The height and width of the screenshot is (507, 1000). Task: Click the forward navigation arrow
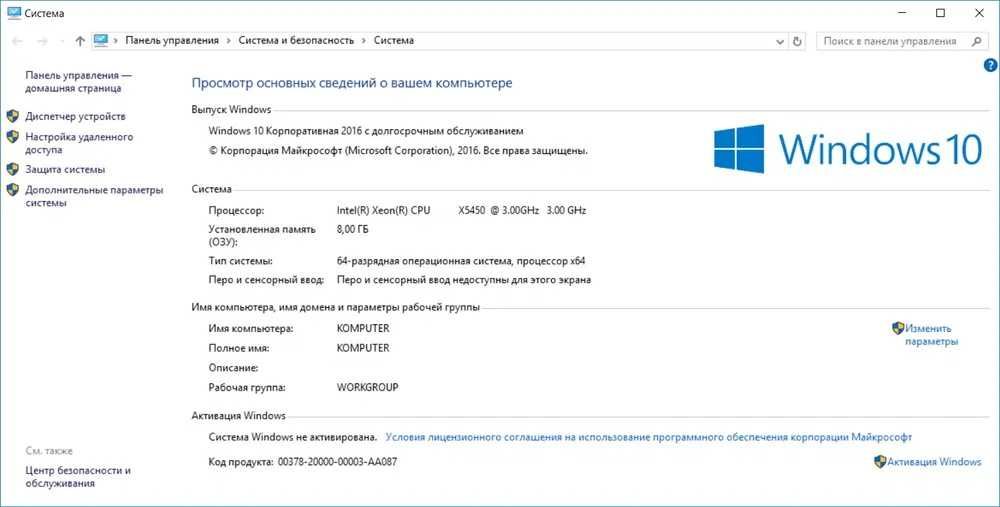click(43, 41)
